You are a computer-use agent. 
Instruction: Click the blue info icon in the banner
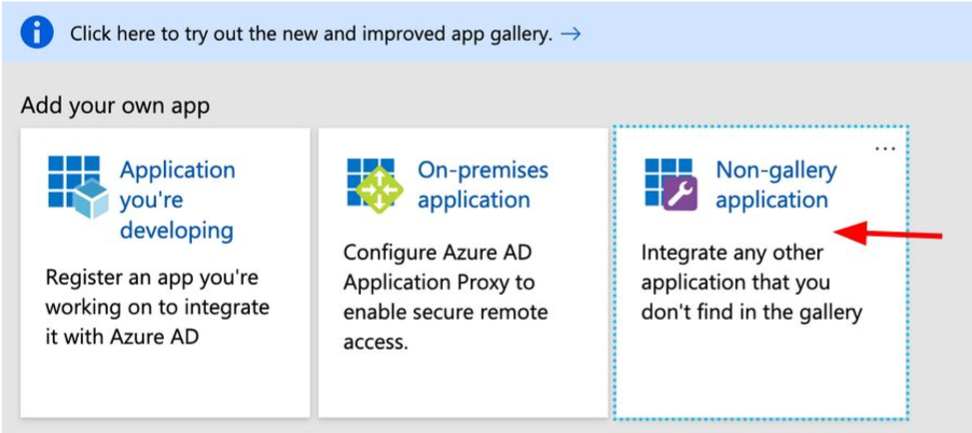pyautogui.click(x=38, y=33)
